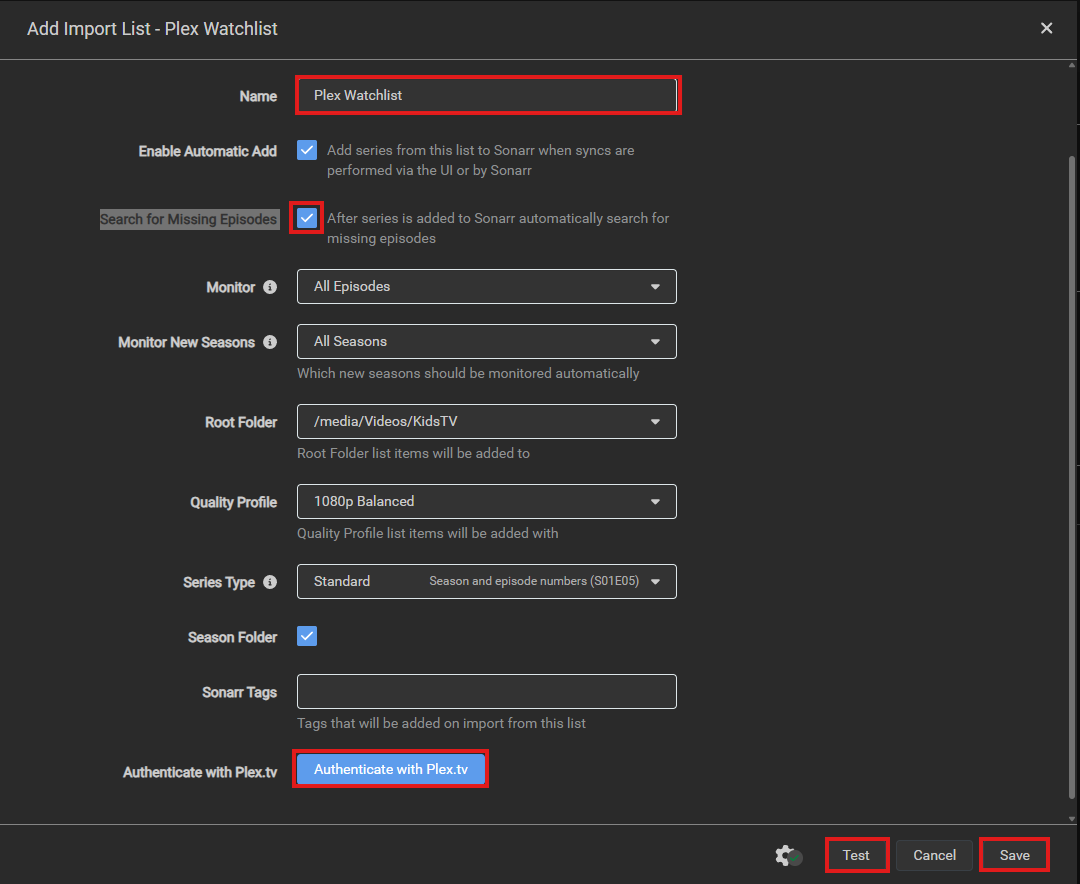The height and width of the screenshot is (884, 1080).
Task: Click the dialog vertical scrollbar
Action: point(1072,477)
